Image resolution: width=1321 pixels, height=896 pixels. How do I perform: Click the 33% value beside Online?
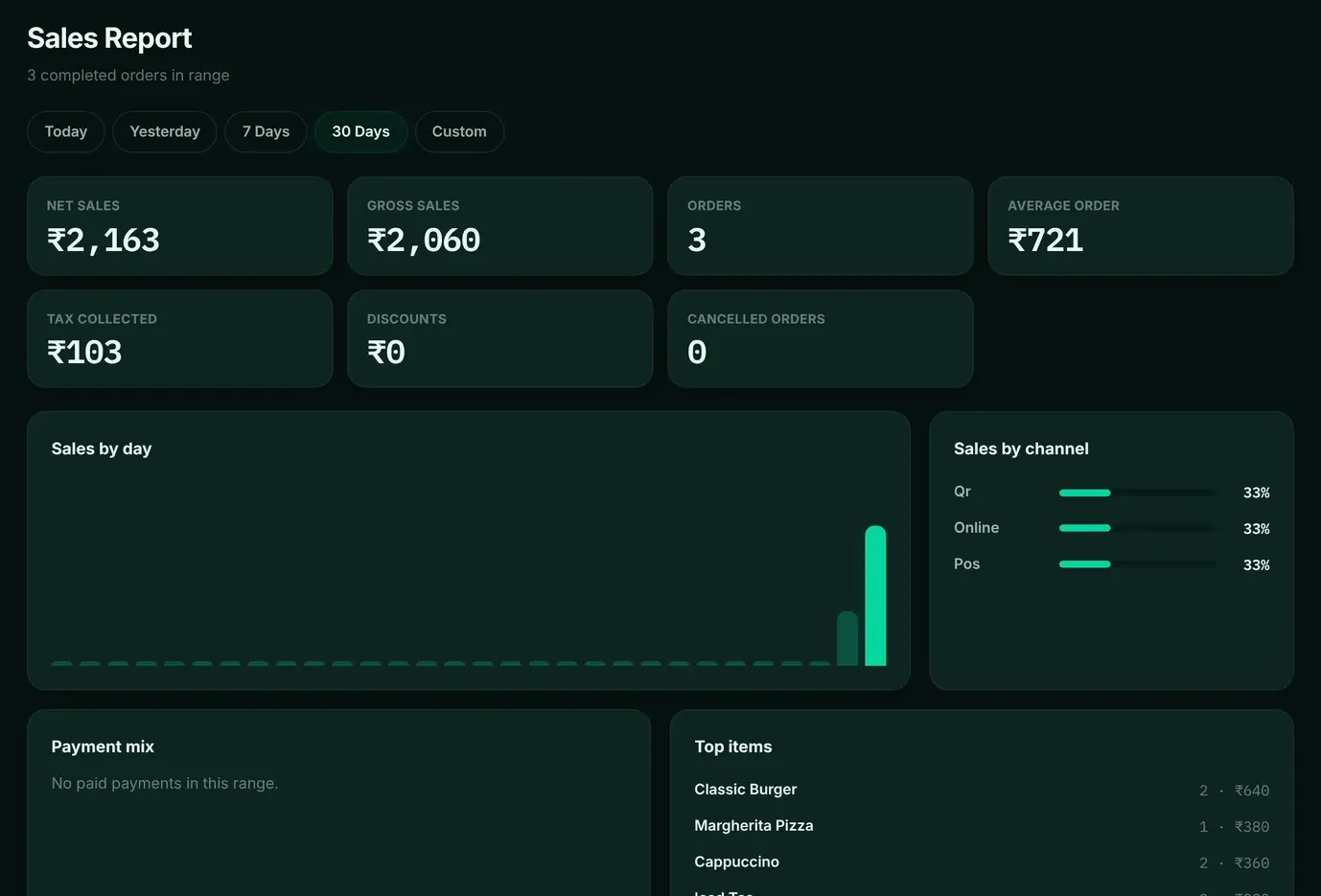point(1257,529)
